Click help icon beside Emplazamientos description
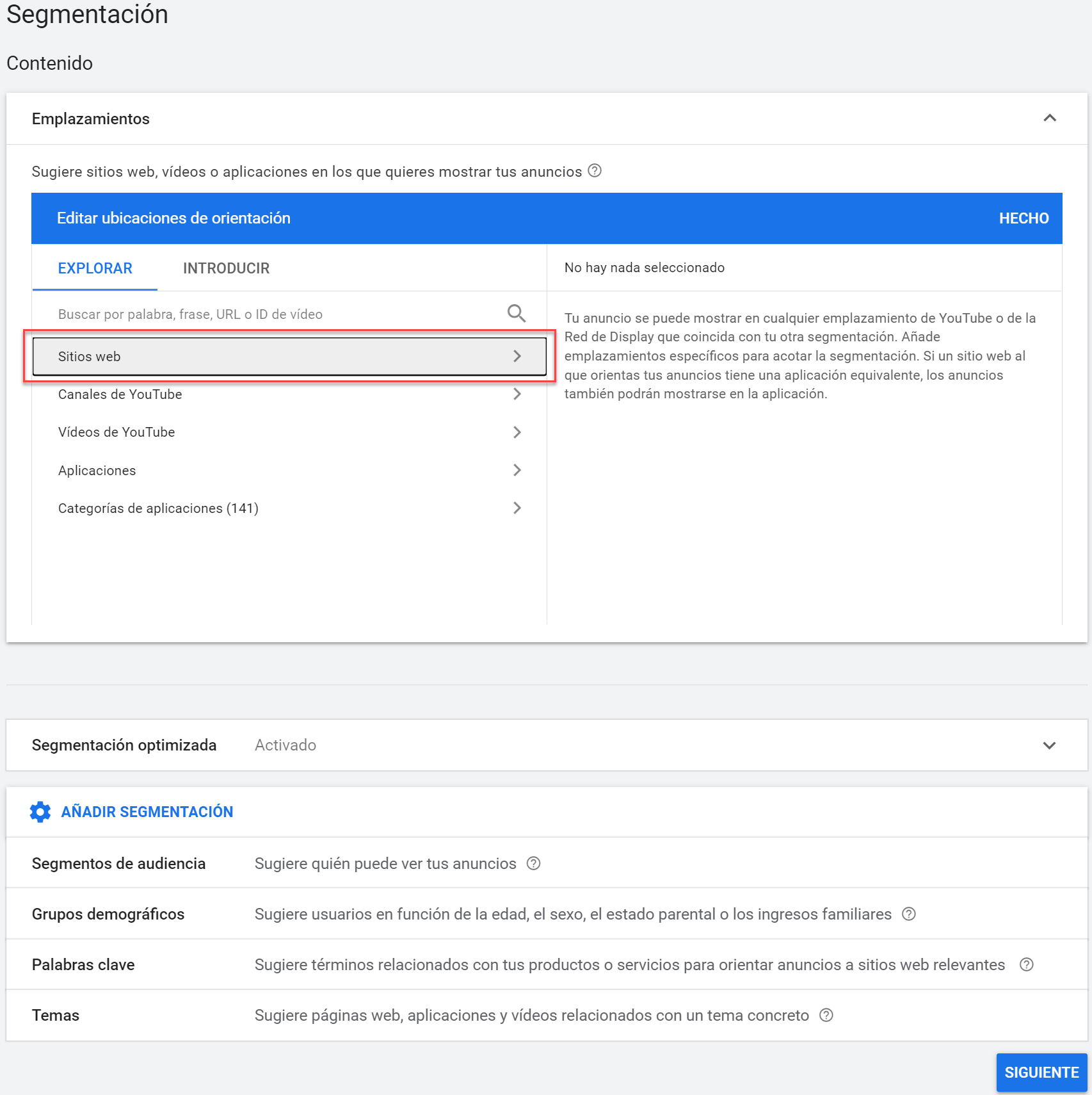 point(595,171)
